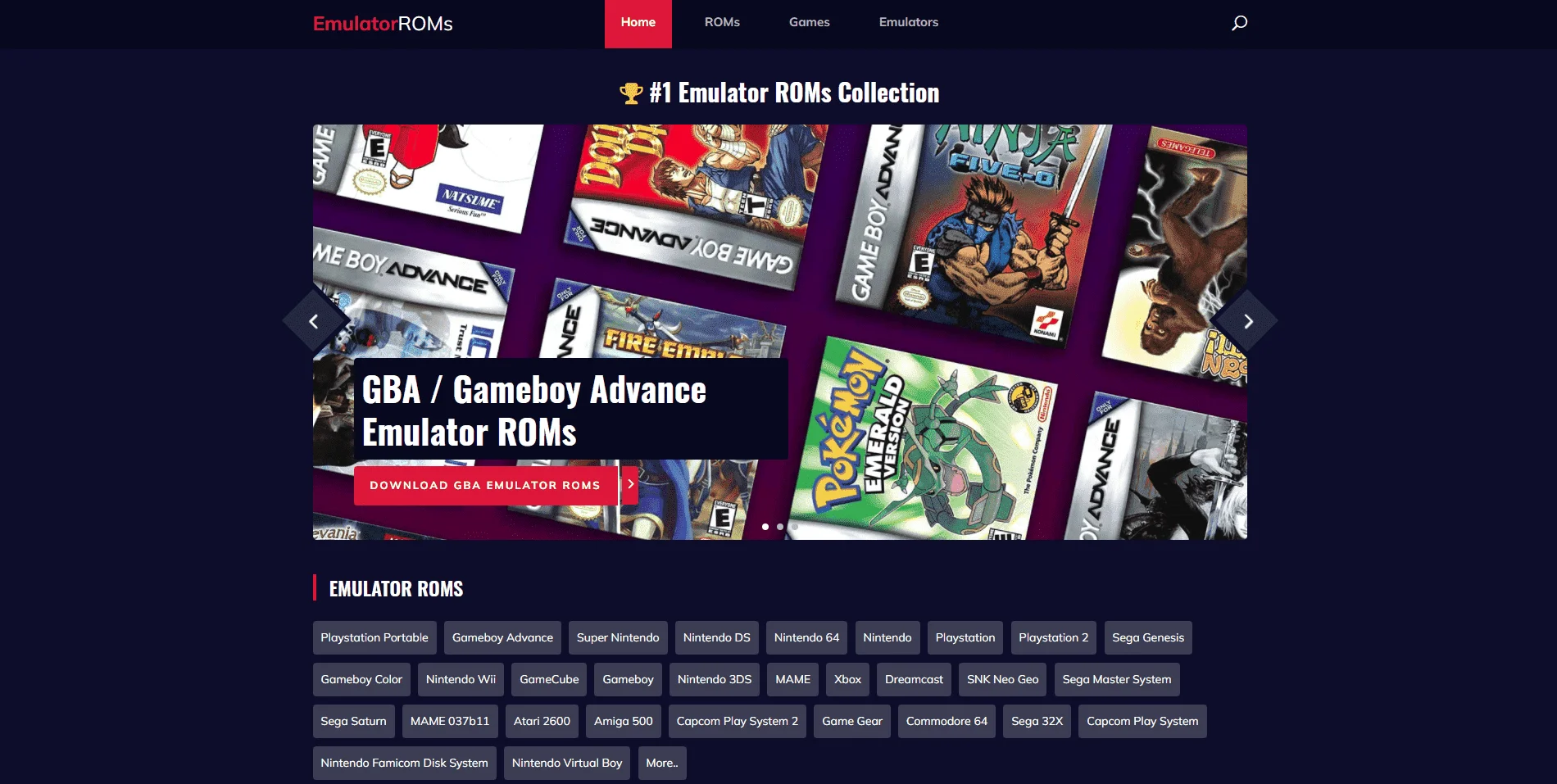Screen dimensions: 1557x784
Task: Open Xbox ROMs
Action: tap(847, 679)
